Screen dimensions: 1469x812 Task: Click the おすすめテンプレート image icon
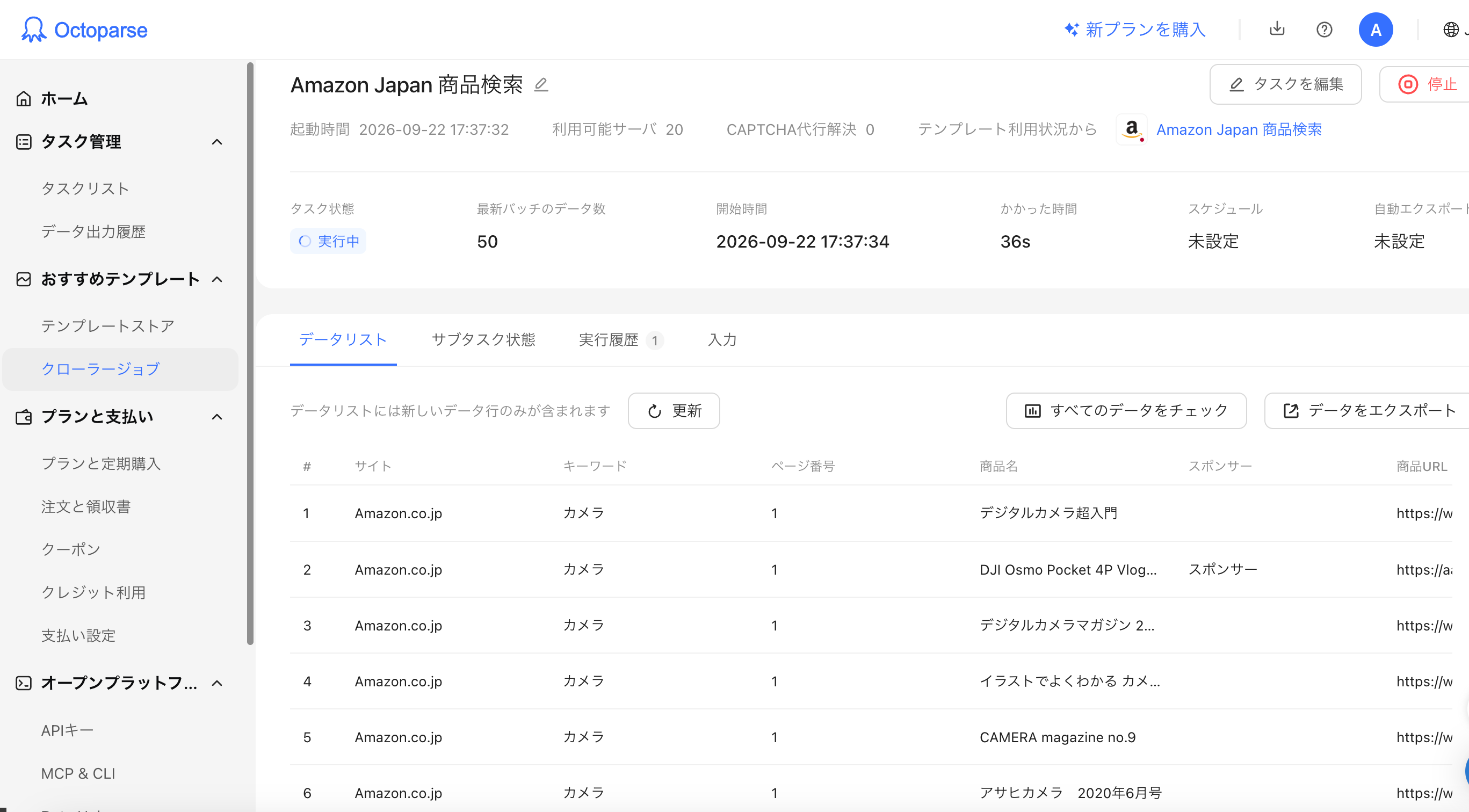pos(24,279)
